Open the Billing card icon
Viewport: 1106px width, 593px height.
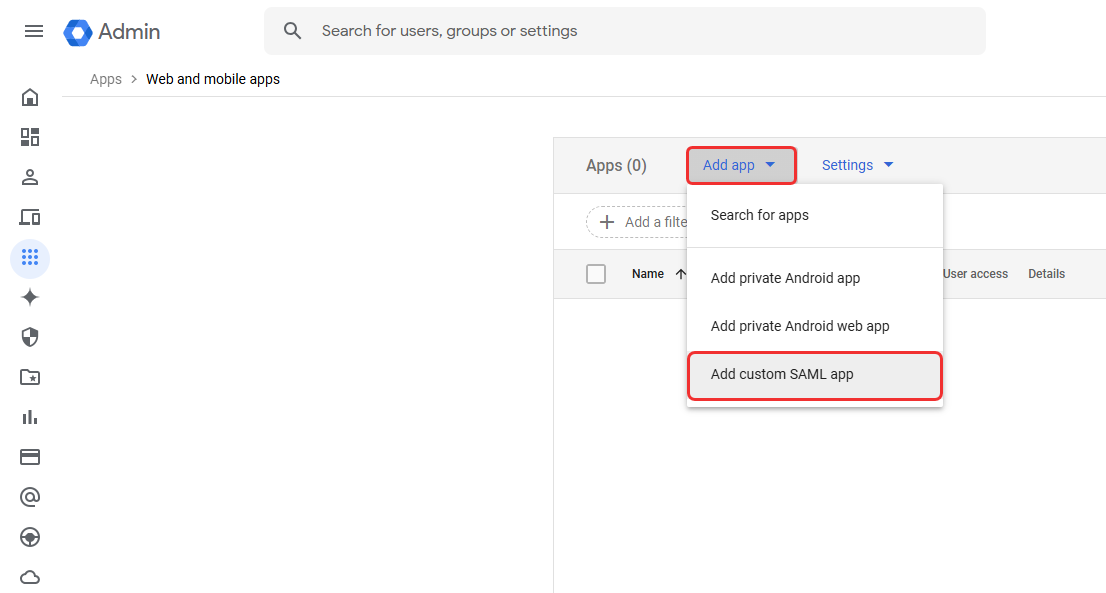point(30,457)
